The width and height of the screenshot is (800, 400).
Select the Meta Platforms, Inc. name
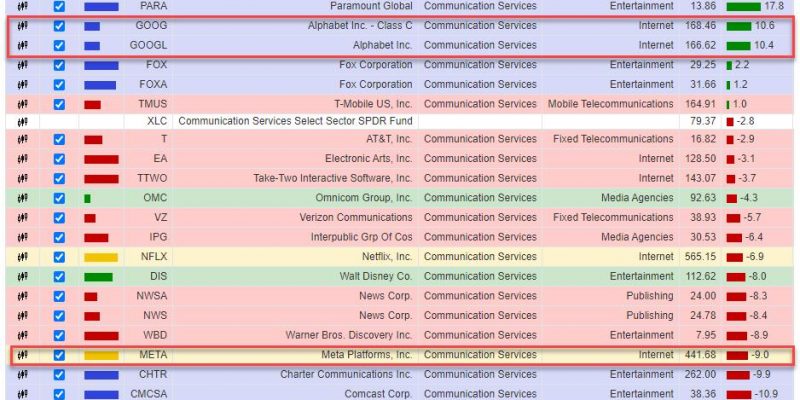click(x=366, y=355)
